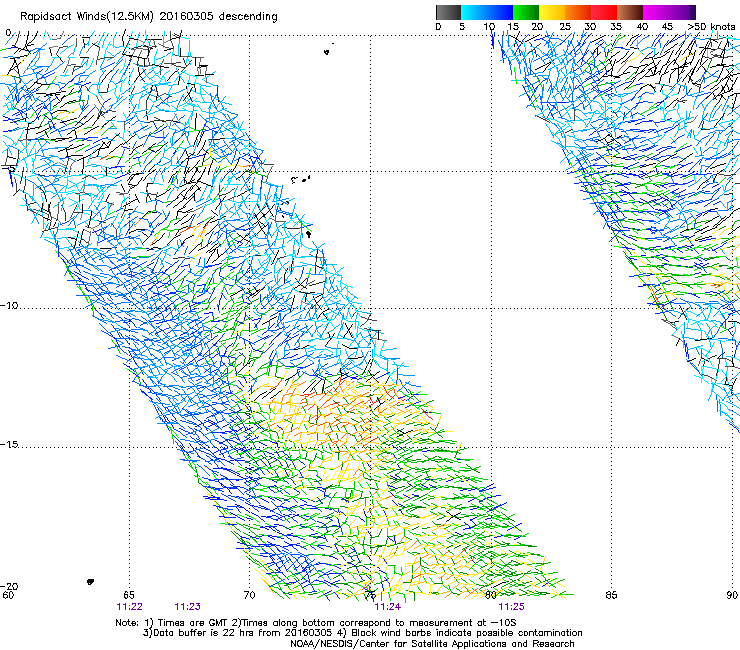
Task: Click the '60' longitude axis label
Action: [x=8, y=595]
